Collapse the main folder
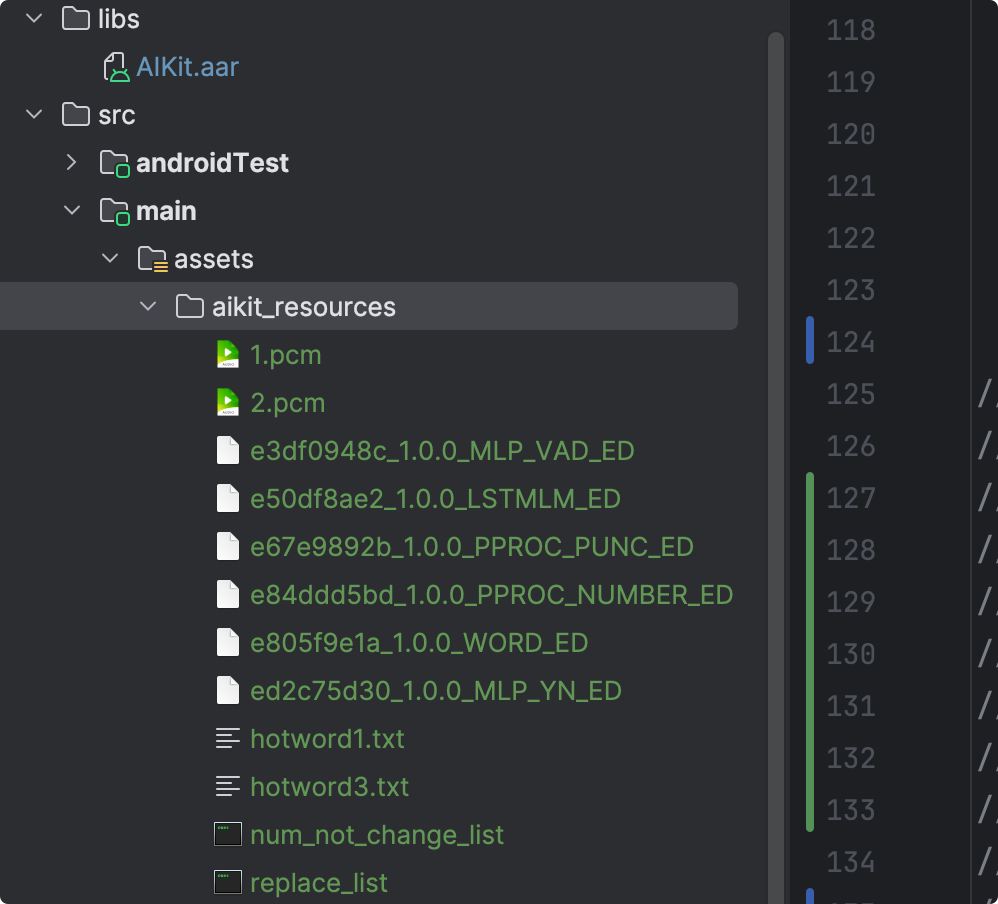This screenshot has width=998, height=904. click(x=71, y=210)
